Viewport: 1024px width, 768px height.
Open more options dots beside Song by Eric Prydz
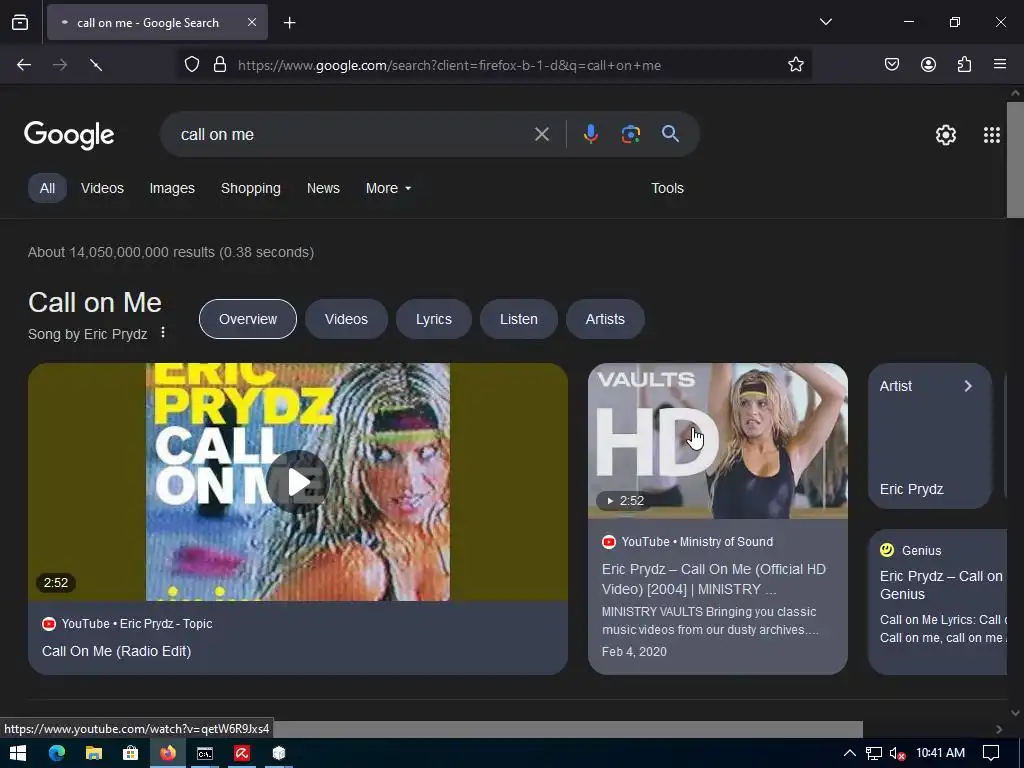tap(163, 333)
